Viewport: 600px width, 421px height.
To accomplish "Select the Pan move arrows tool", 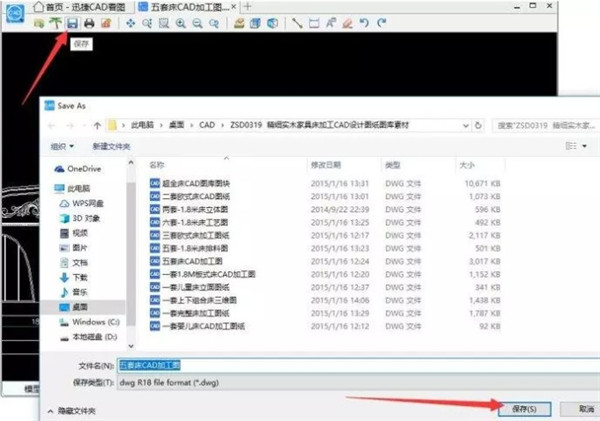I will click(x=131, y=22).
